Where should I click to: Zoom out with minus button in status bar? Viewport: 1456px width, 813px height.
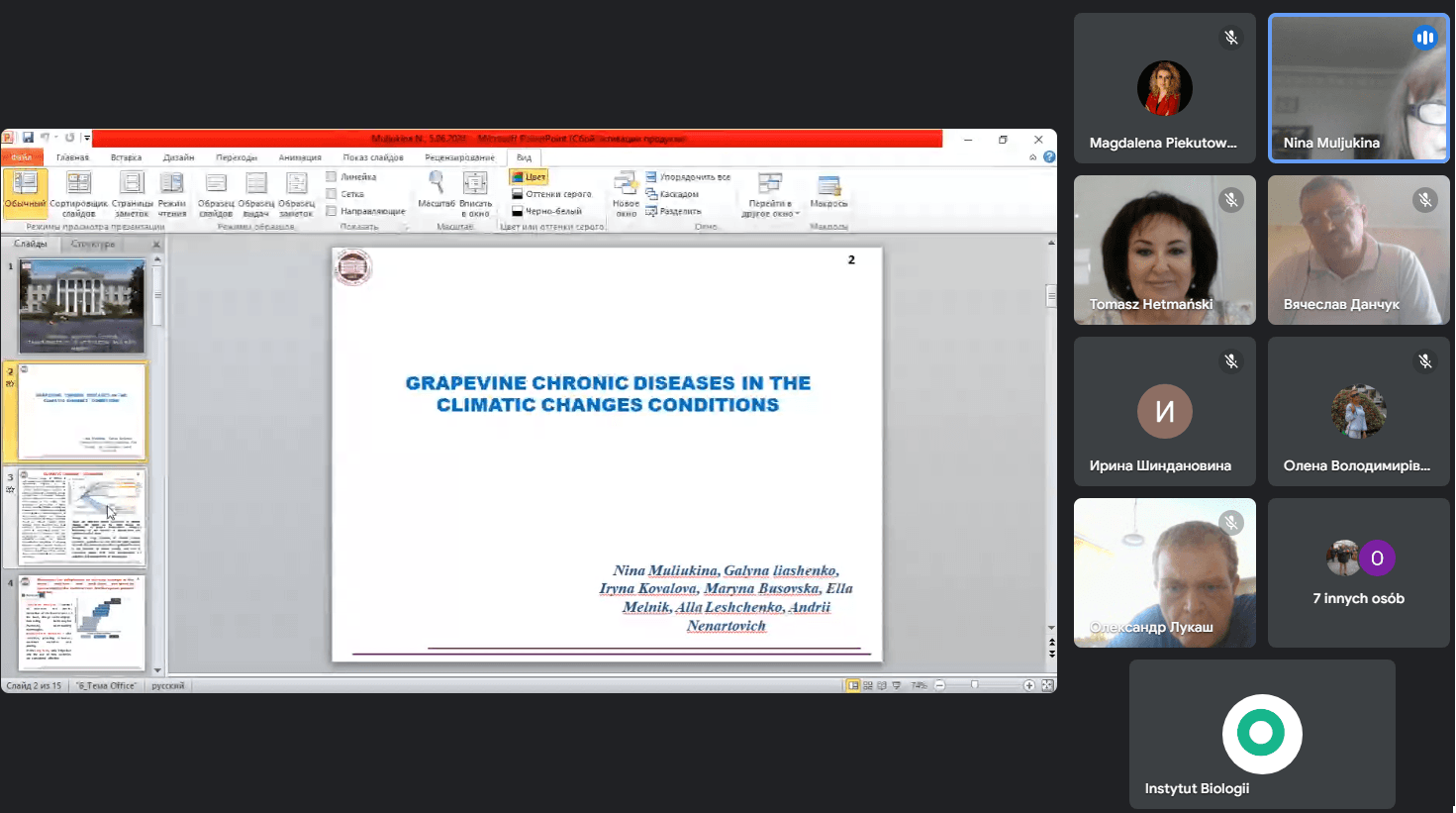tap(939, 685)
